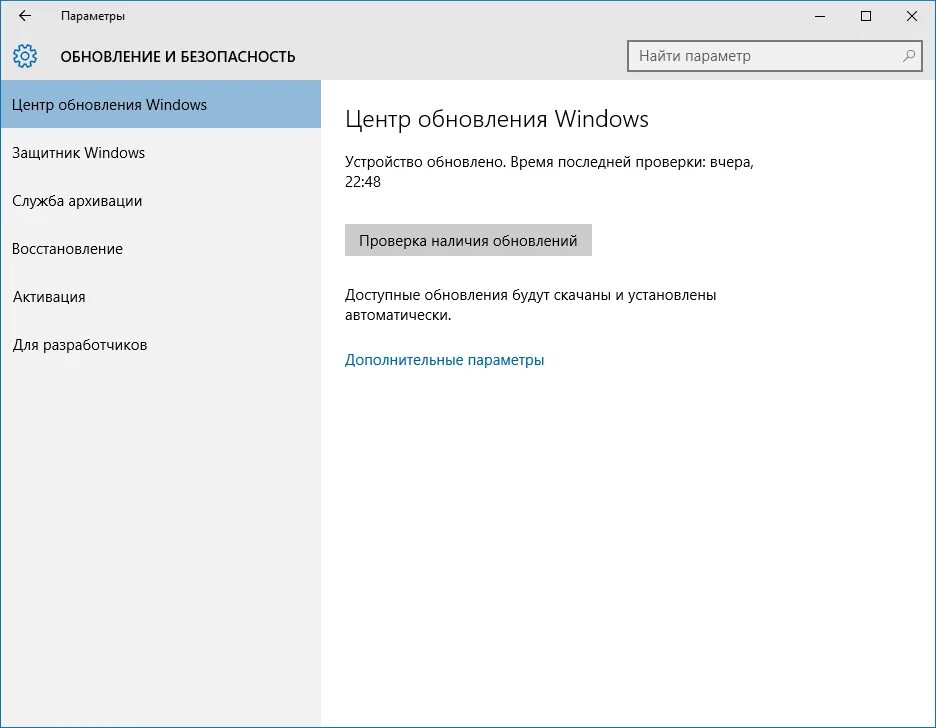The width and height of the screenshot is (936, 728).
Task: Focus the "Найти параметр" search field
Action: pos(774,56)
